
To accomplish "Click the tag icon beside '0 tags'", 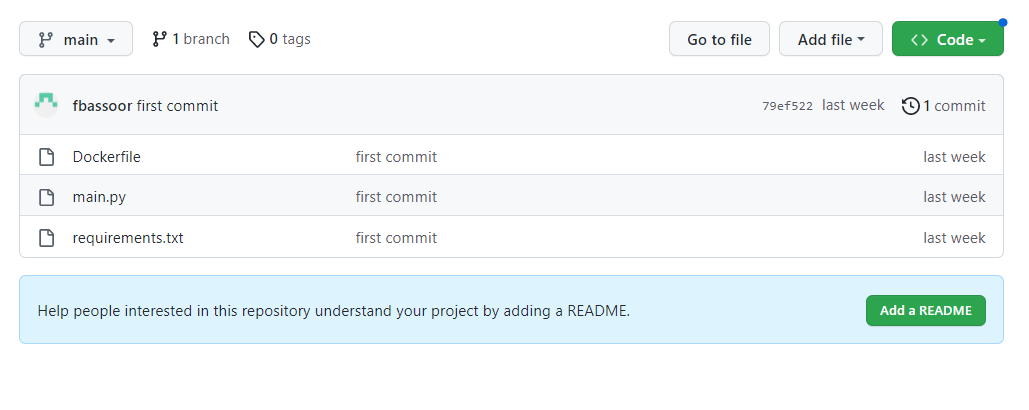I will click(257, 39).
